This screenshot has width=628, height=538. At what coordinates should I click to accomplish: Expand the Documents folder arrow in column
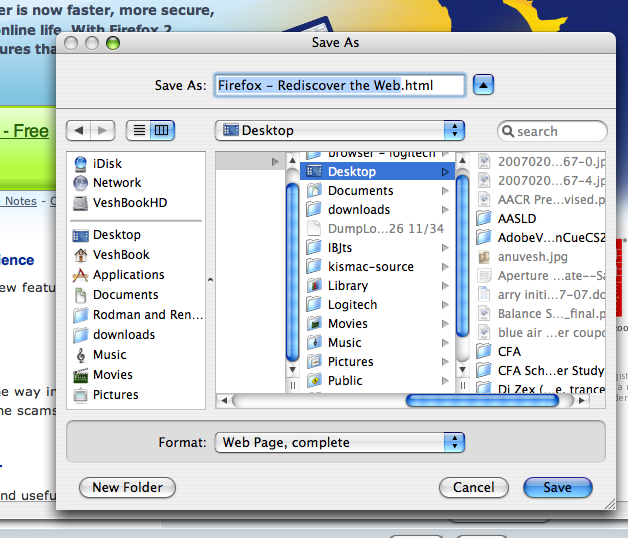445,191
